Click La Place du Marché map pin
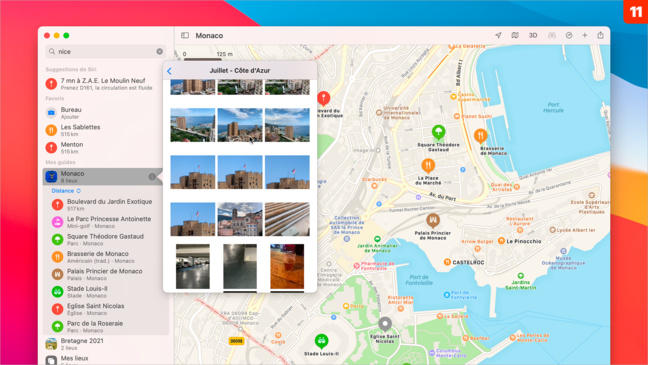The height and width of the screenshot is (365, 648). click(428, 166)
